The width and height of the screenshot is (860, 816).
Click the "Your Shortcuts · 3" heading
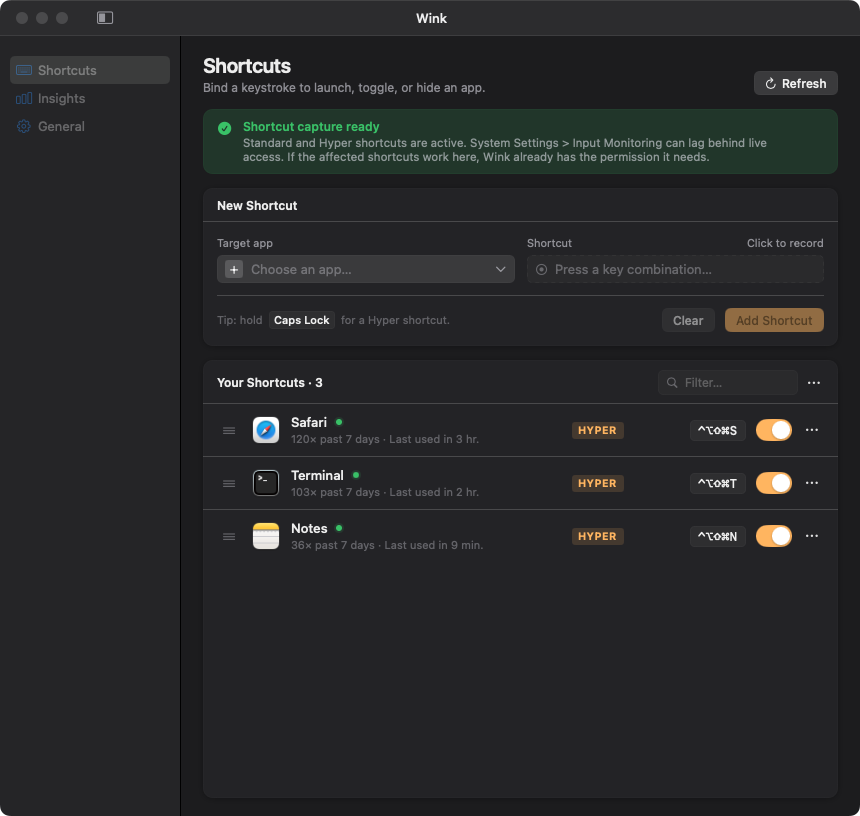coord(270,383)
